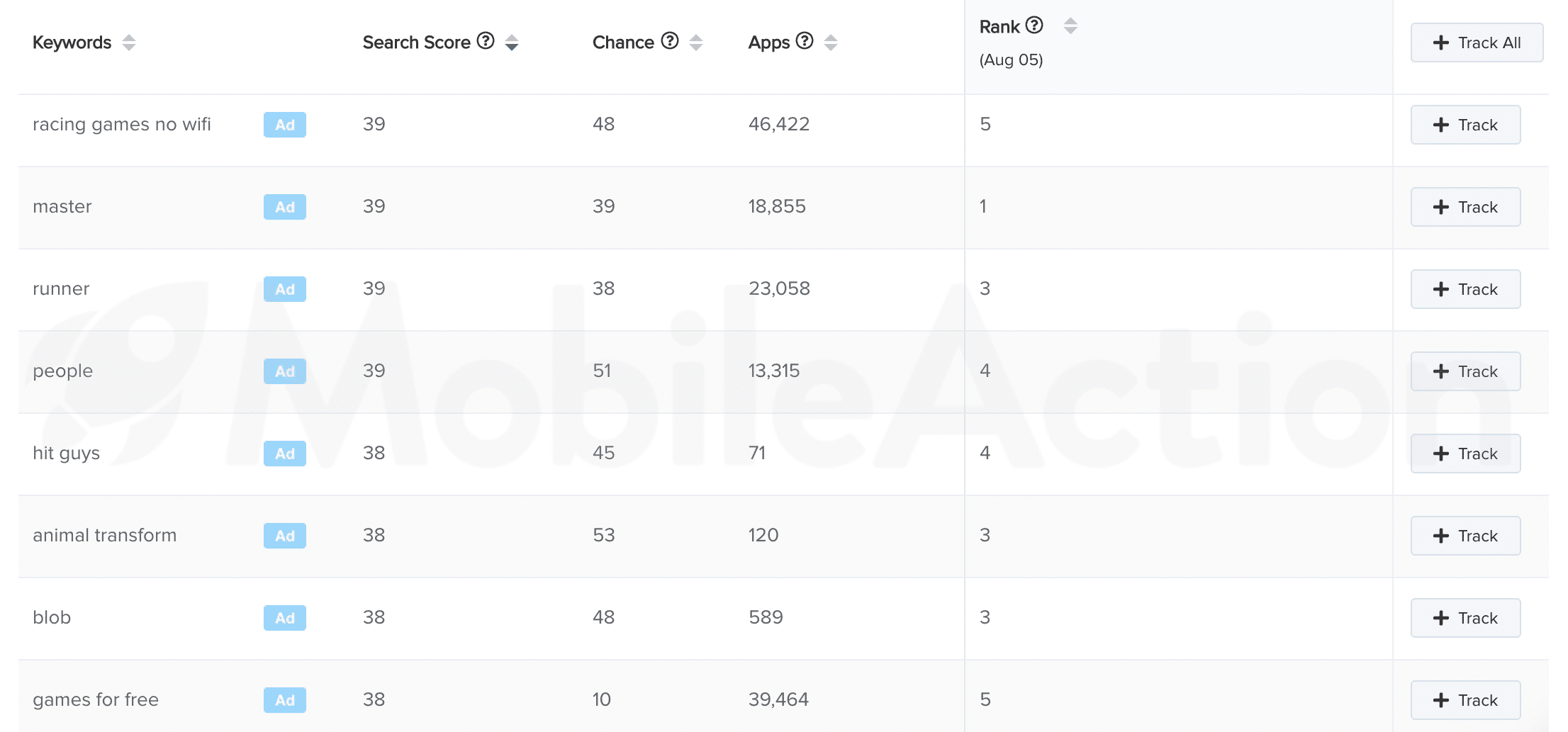The image size is (1568, 732).
Task: Click the Ad badge next to master
Action: pyautogui.click(x=285, y=207)
